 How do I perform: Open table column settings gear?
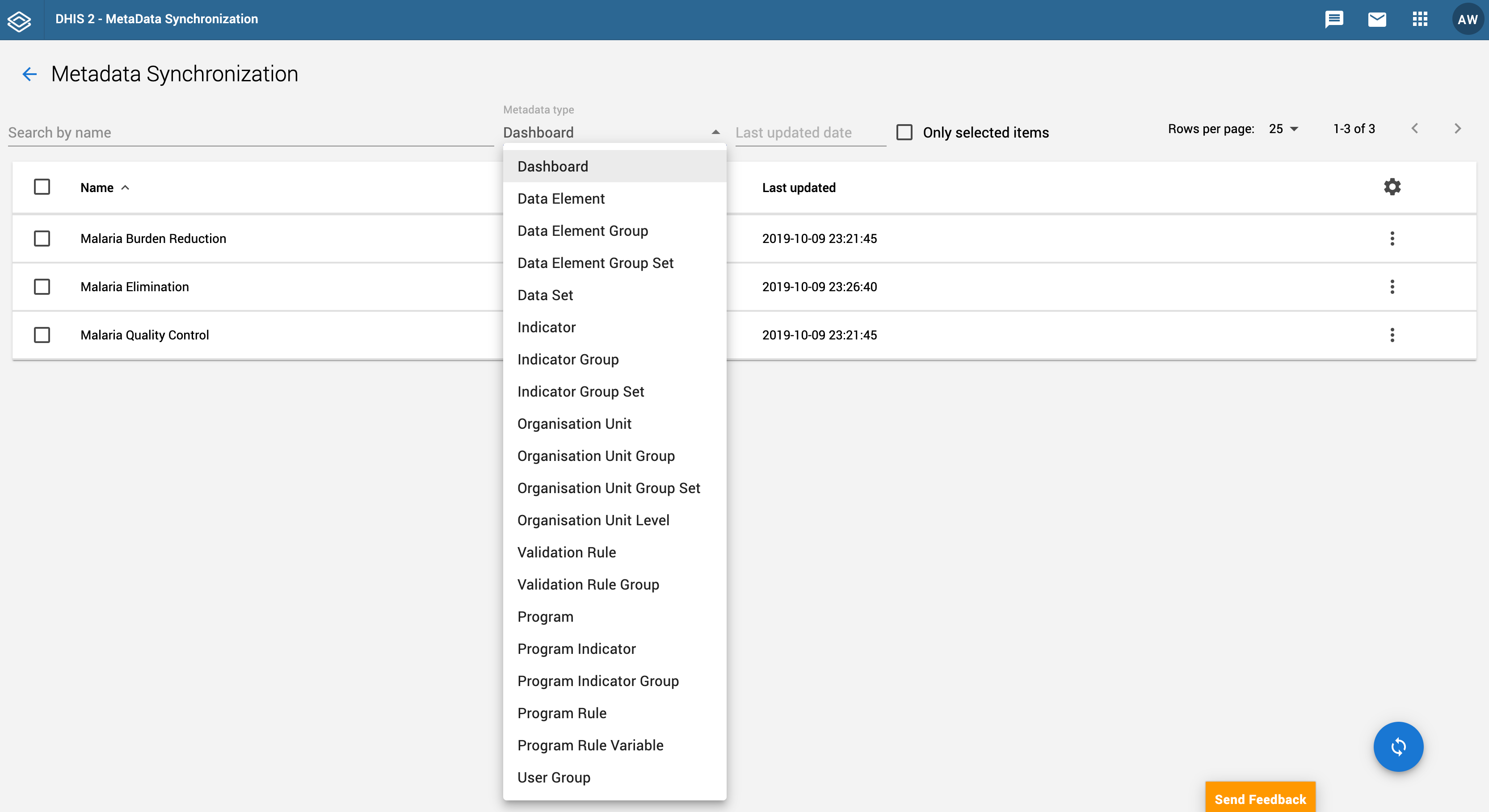pyautogui.click(x=1392, y=187)
